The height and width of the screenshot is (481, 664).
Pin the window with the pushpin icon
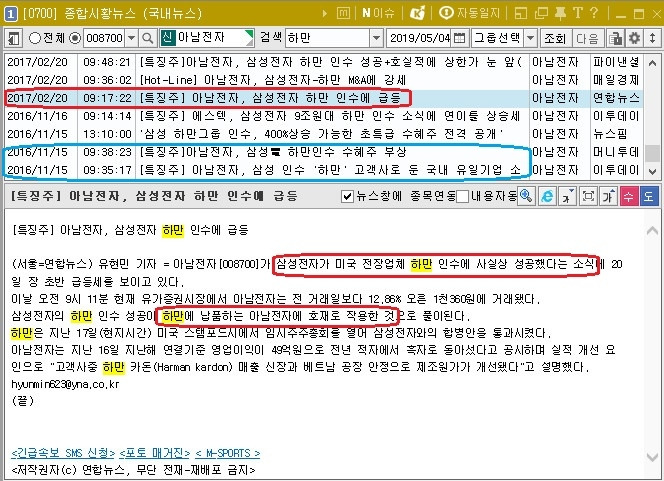560,14
